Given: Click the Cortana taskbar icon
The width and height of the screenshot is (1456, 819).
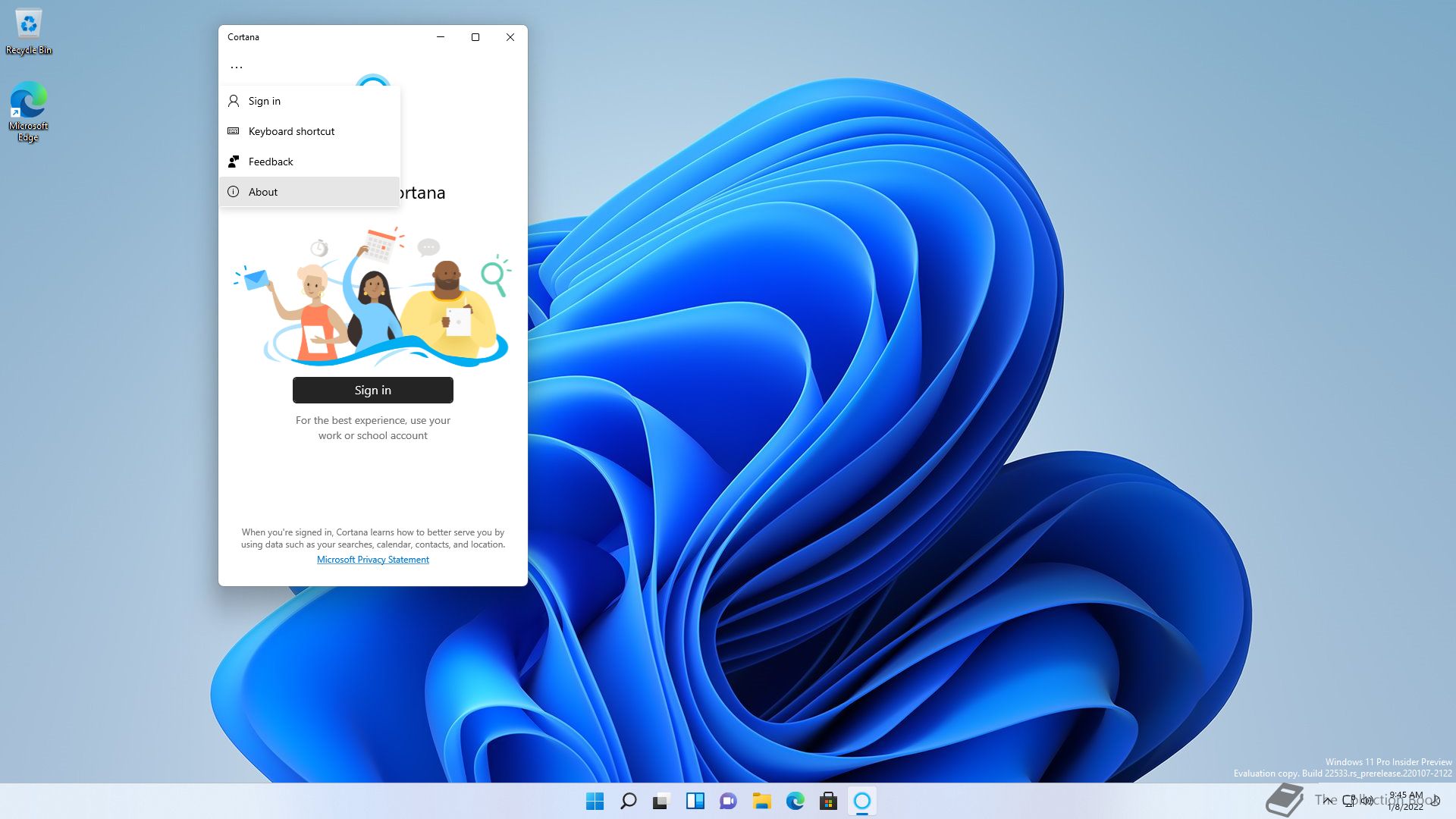Looking at the screenshot, I should point(861,801).
